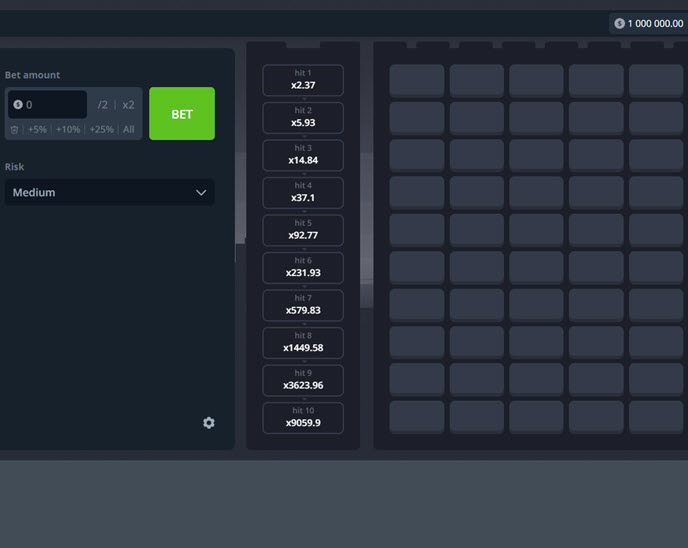Halve the bet with /2
The width and height of the screenshot is (688, 548).
(x=102, y=104)
